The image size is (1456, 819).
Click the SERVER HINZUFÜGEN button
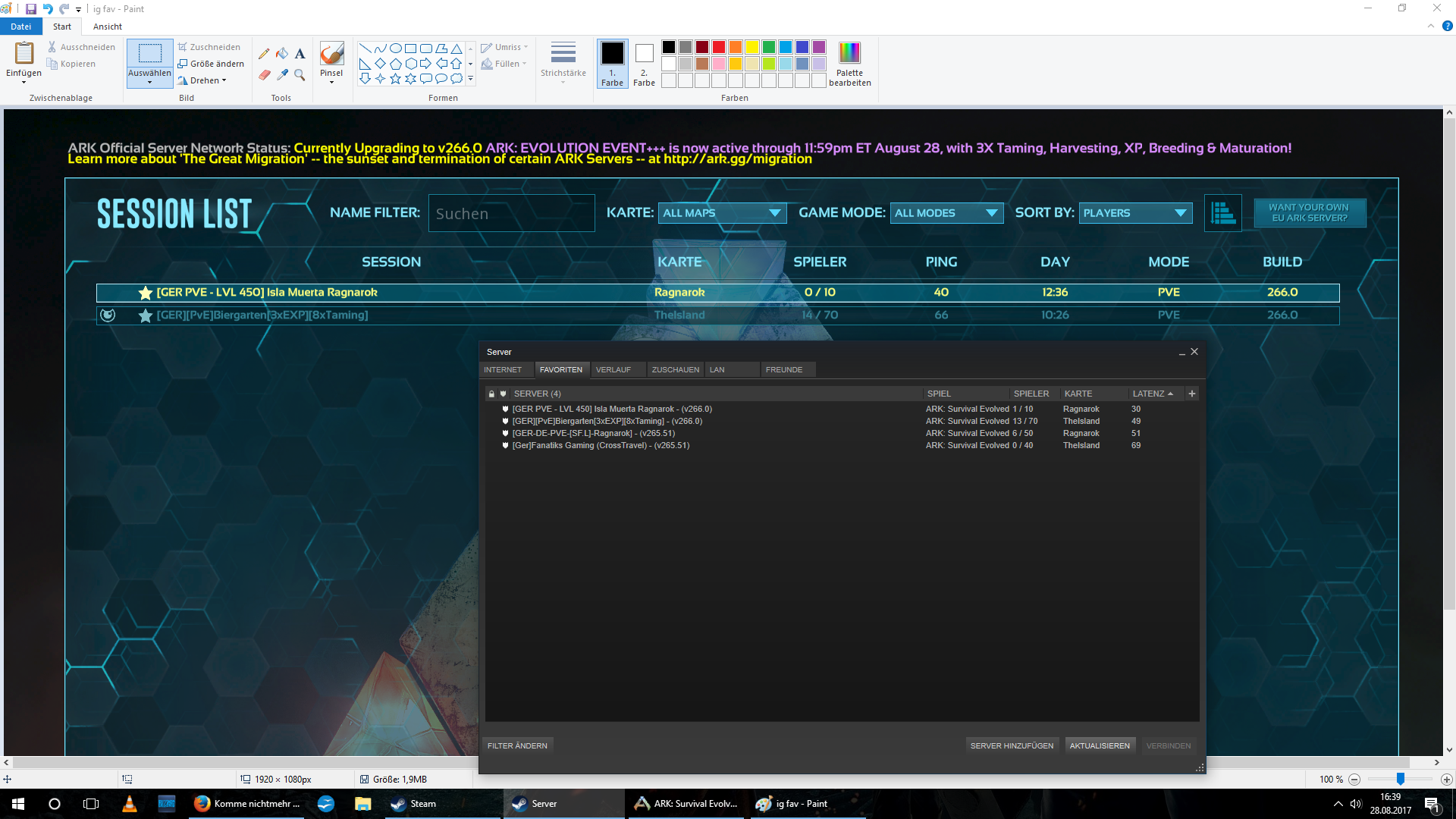tap(1012, 745)
